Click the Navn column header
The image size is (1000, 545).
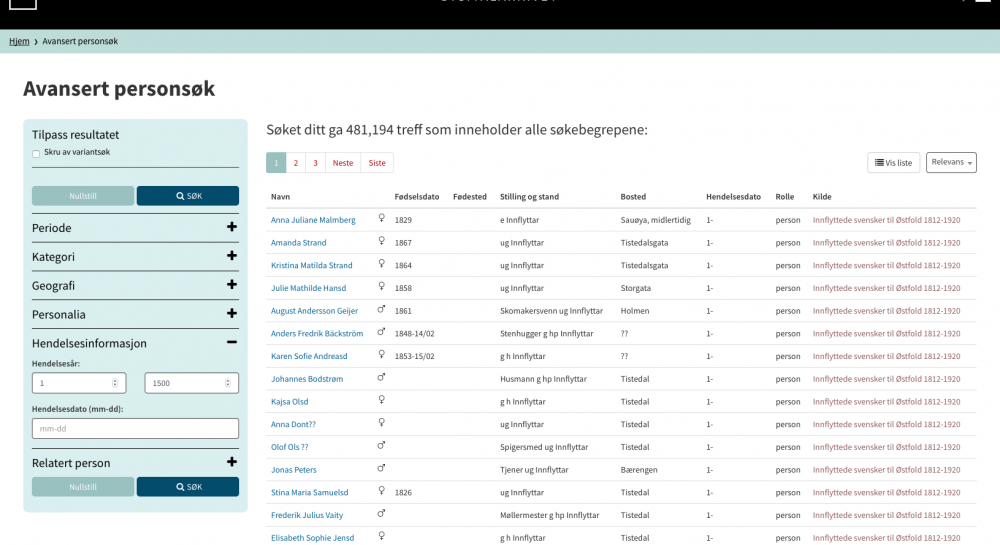(281, 197)
